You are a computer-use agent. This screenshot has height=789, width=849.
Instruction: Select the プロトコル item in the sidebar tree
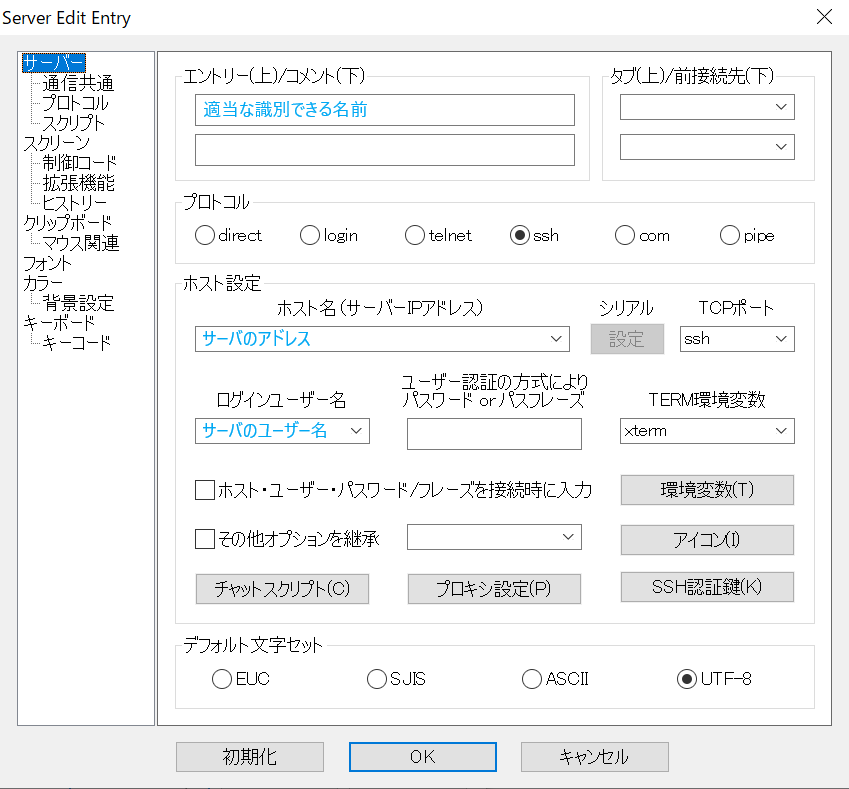pos(75,103)
